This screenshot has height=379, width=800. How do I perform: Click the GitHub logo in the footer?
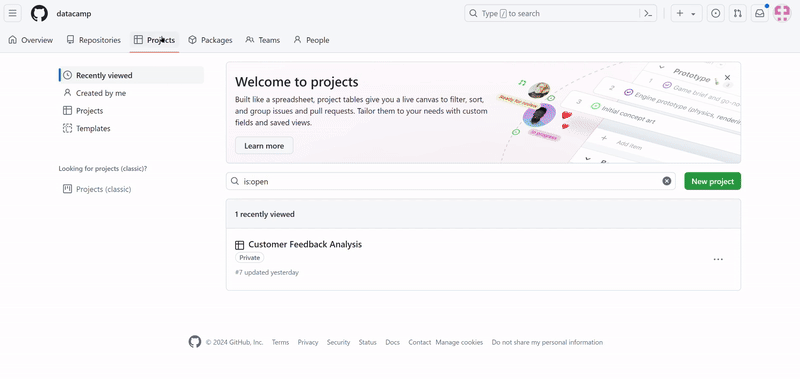(x=195, y=342)
